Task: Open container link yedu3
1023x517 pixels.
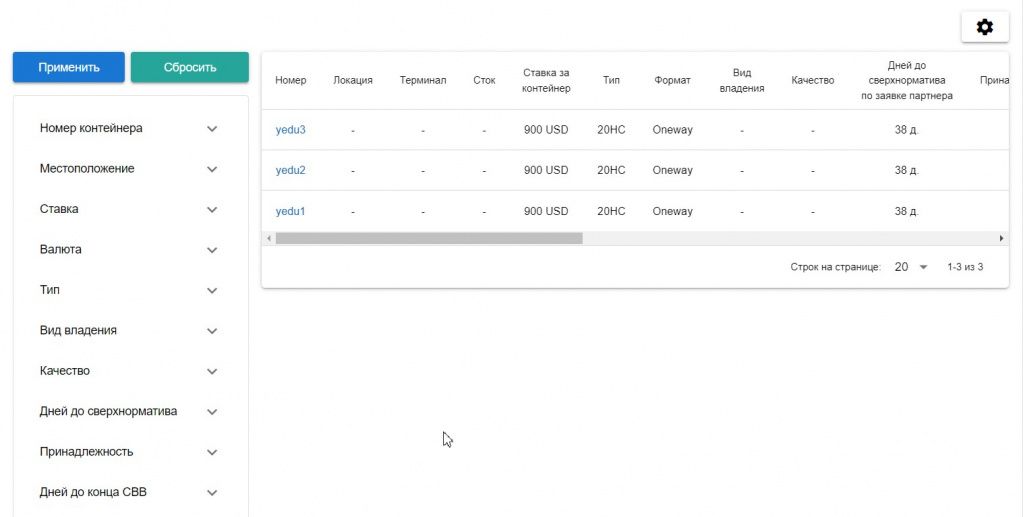Action: coord(290,130)
